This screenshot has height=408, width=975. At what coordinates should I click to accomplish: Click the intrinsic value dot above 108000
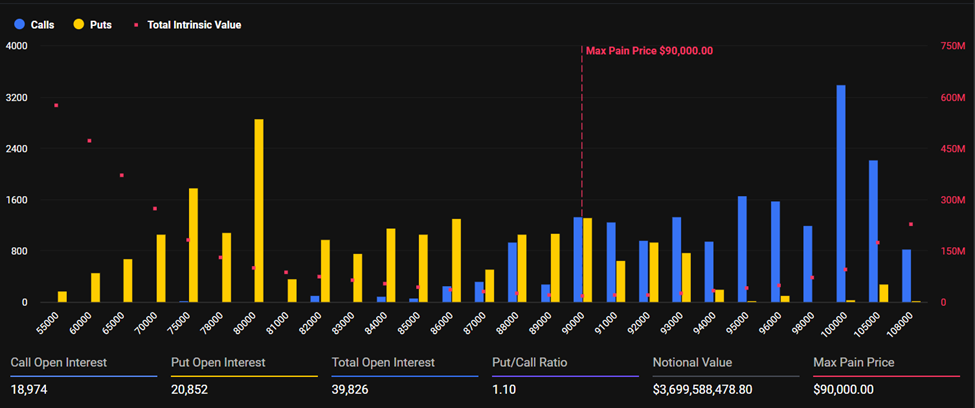coord(910,224)
